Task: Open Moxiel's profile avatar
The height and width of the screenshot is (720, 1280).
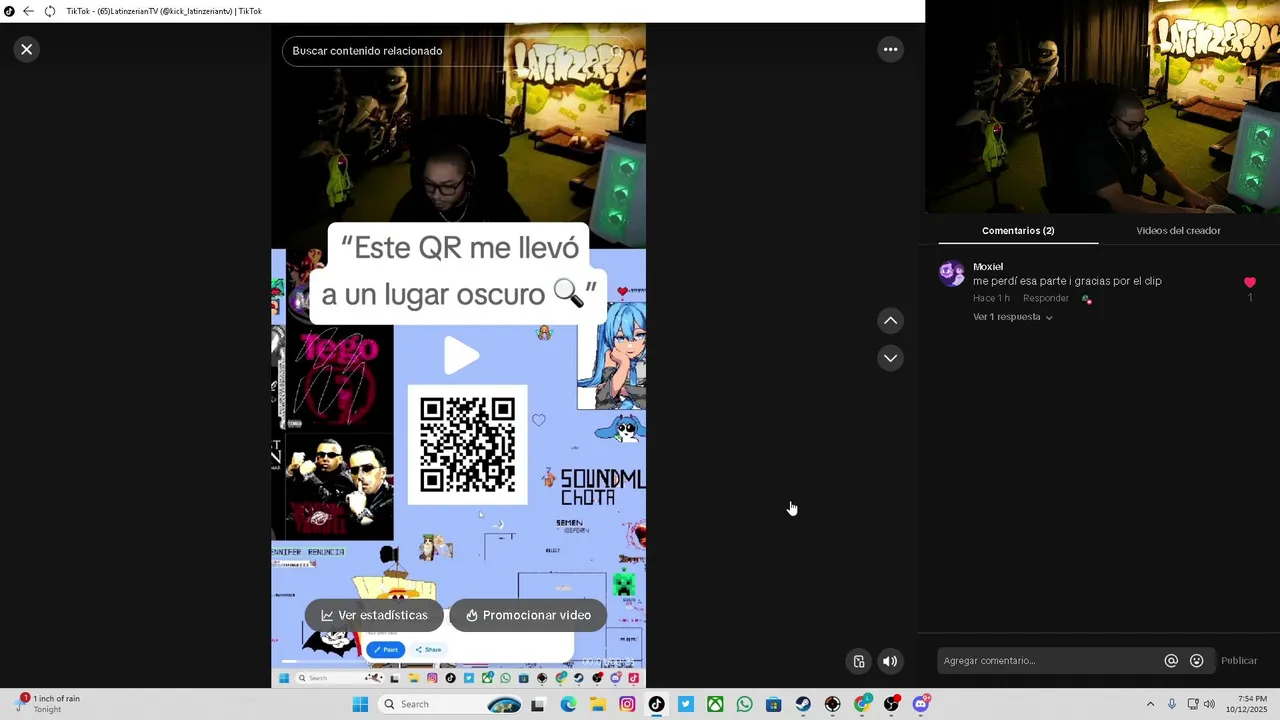Action: [x=952, y=273]
